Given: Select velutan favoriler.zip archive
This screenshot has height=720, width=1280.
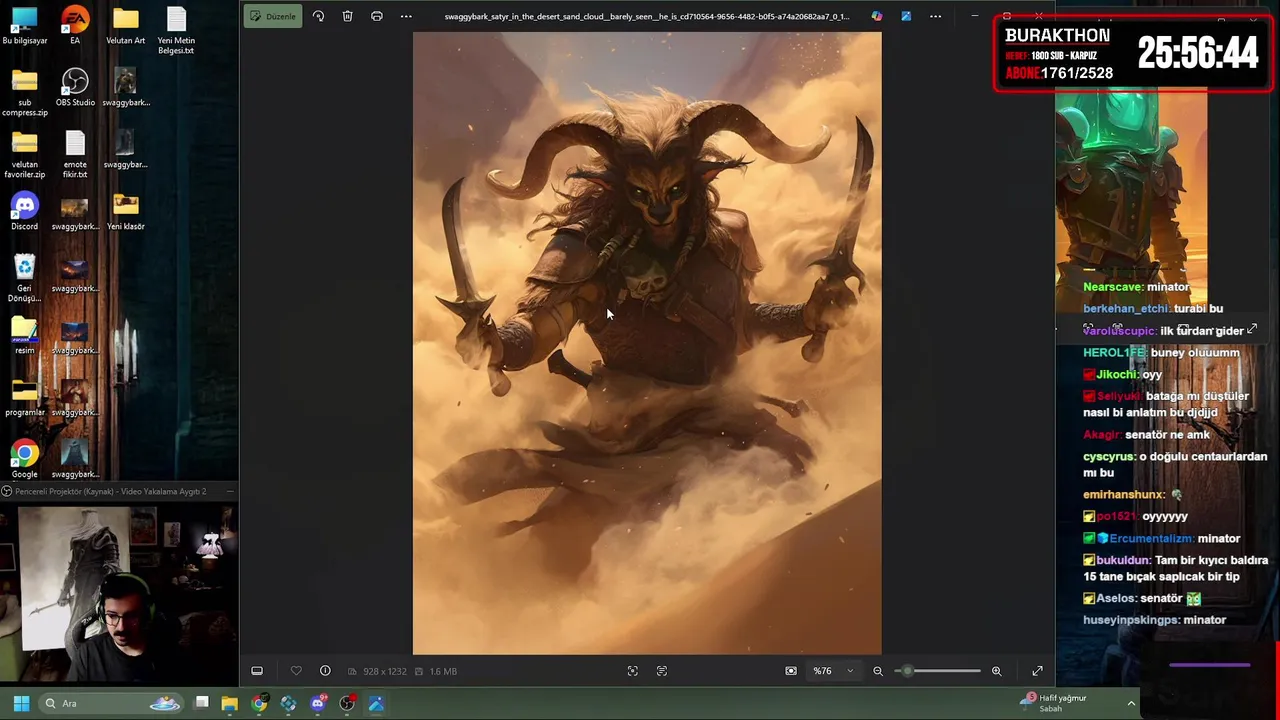Looking at the screenshot, I should [x=25, y=156].
